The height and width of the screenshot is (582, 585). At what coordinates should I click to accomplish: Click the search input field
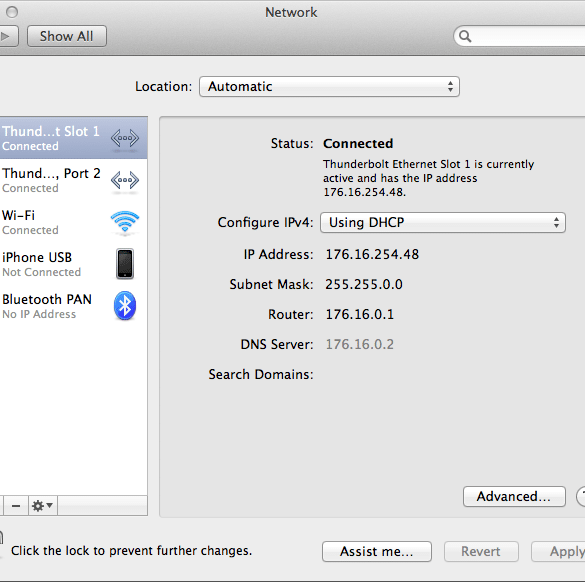522,36
